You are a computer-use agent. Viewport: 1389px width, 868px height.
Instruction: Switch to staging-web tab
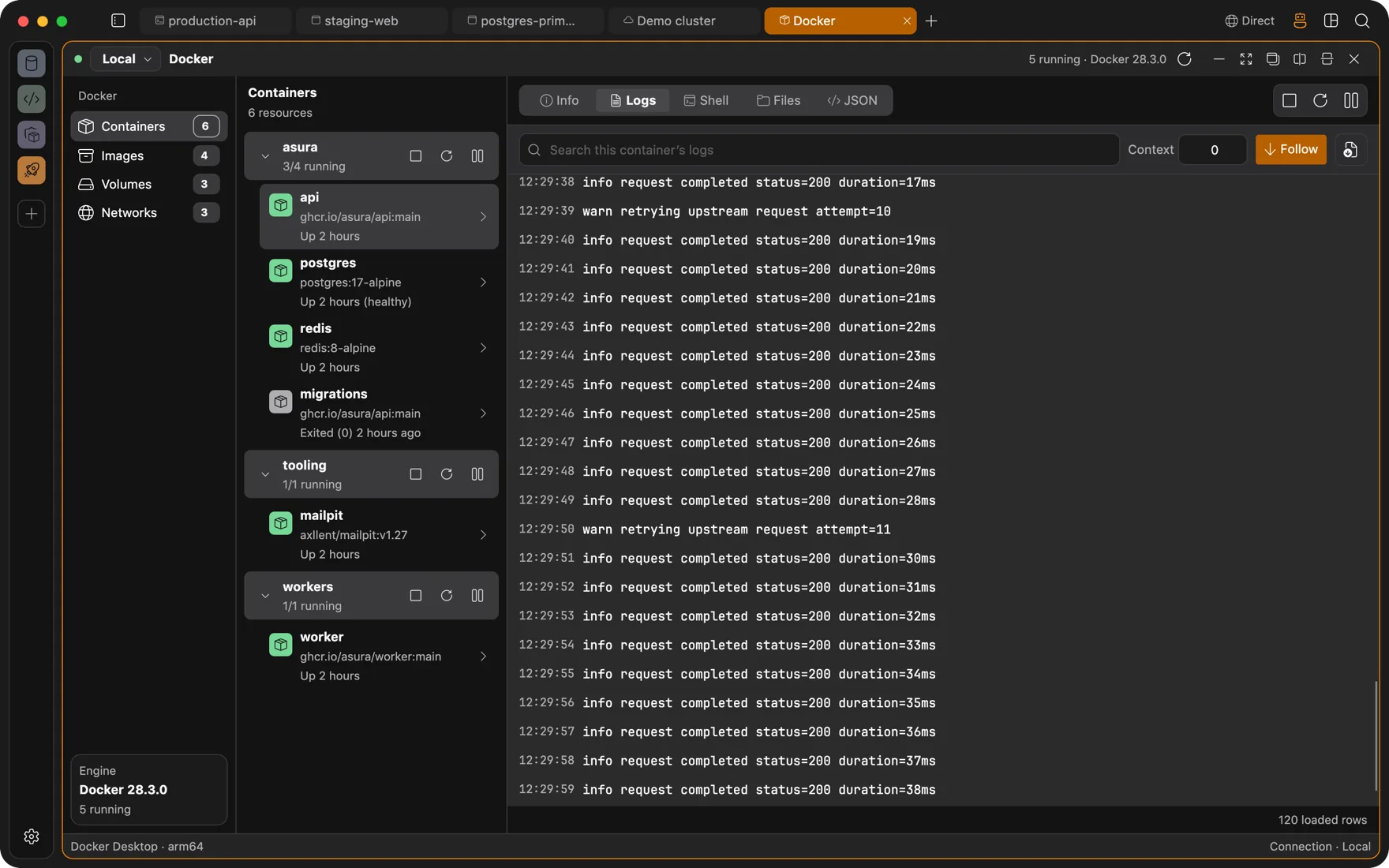[372, 21]
